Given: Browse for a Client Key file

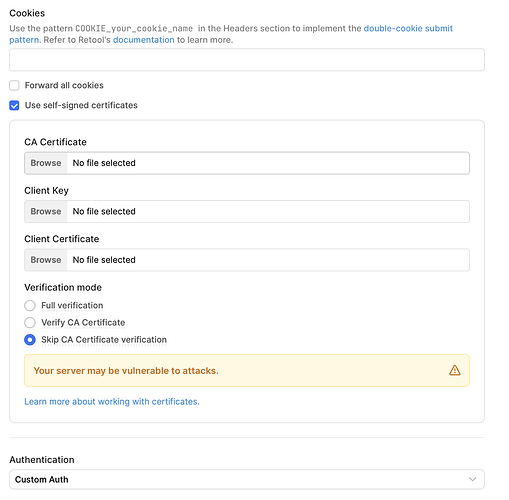Looking at the screenshot, I should [x=46, y=211].
